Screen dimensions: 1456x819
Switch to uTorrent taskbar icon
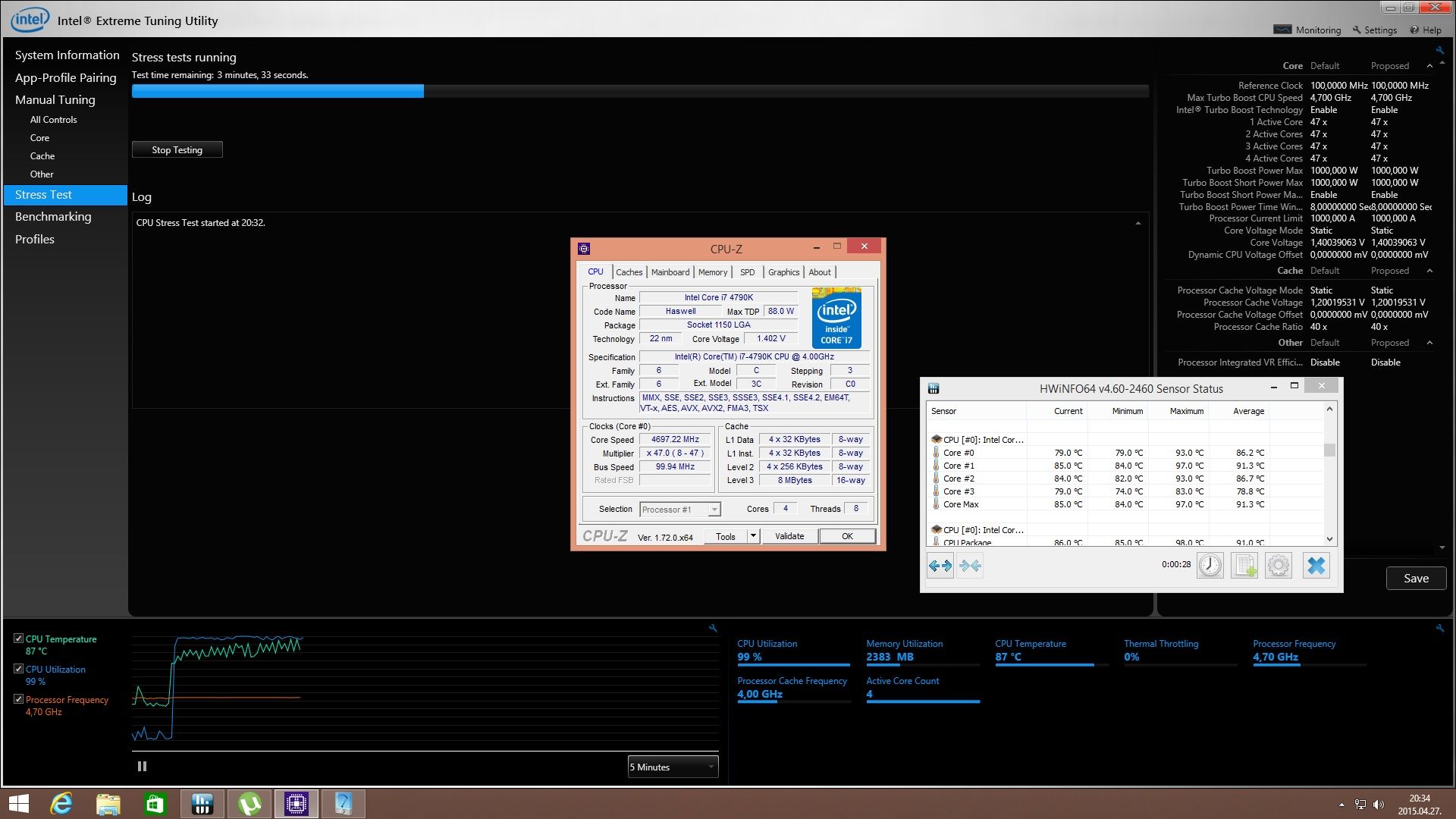click(x=249, y=804)
